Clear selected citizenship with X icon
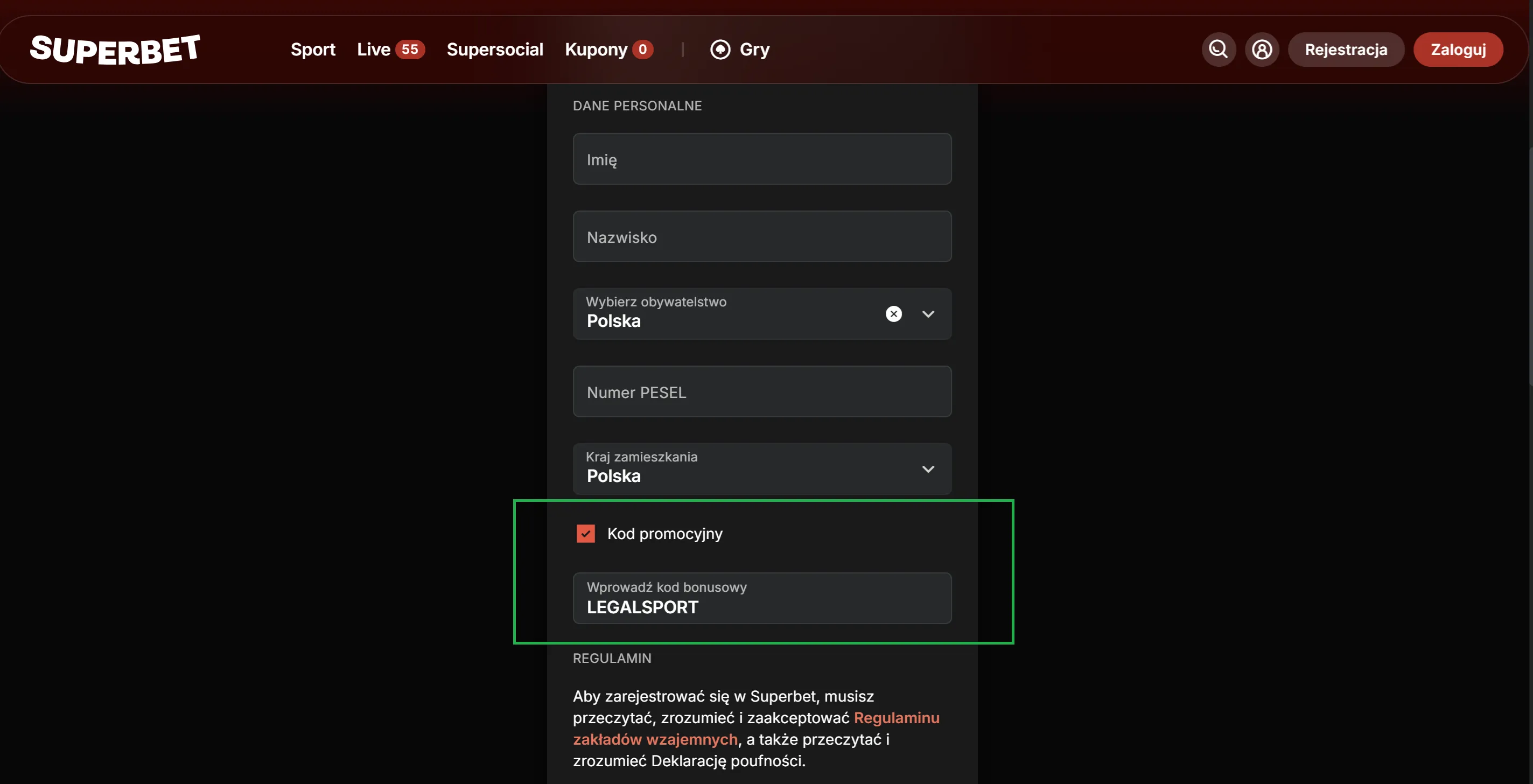The image size is (1533, 784). click(893, 314)
